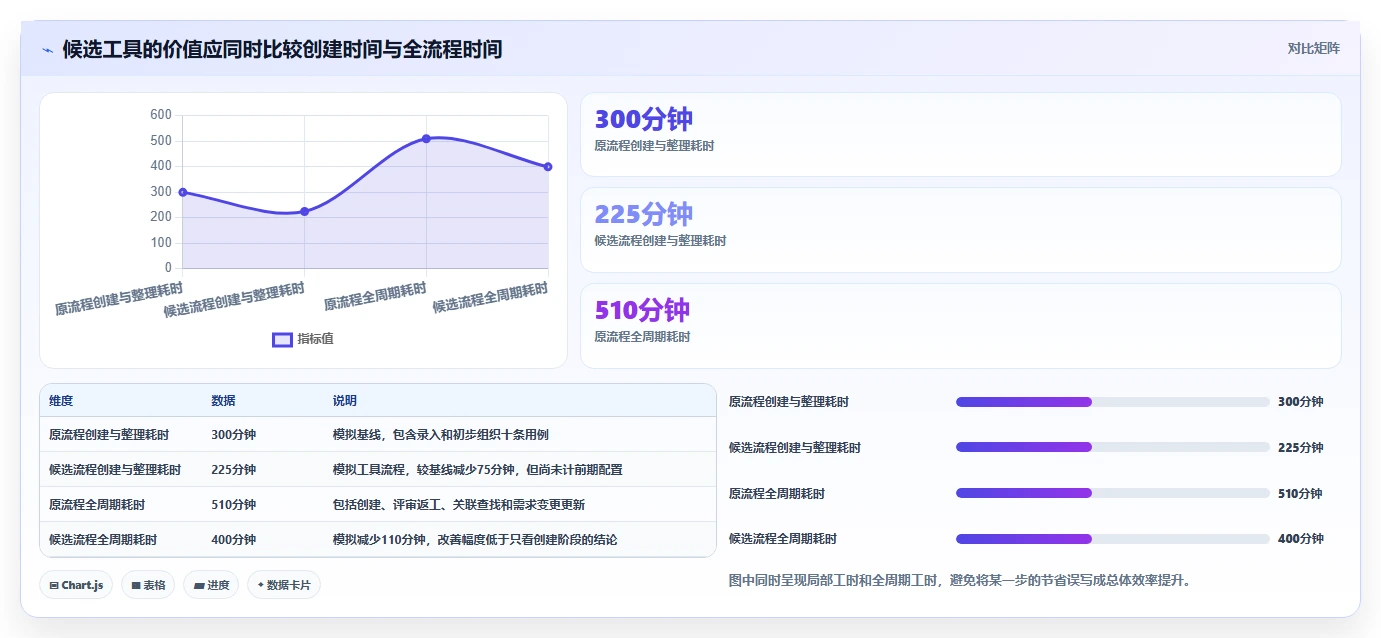The image size is (1381, 638).
Task: Click the 300分钟 value beside progress bar
Action: click(1300, 402)
